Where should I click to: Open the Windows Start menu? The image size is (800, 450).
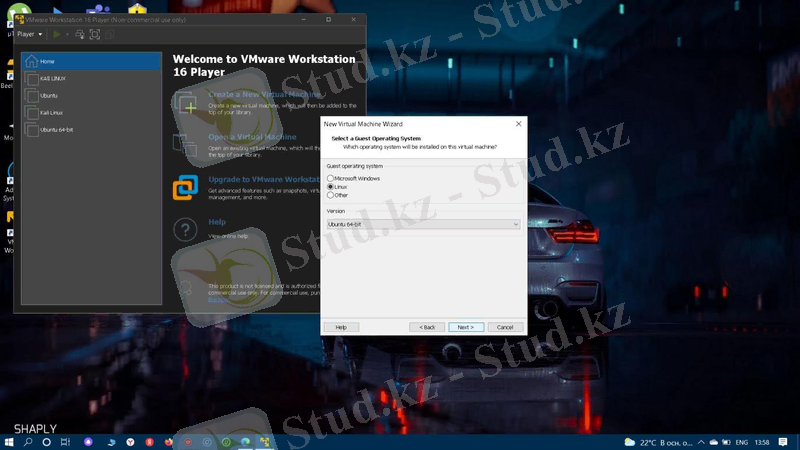(x=9, y=442)
